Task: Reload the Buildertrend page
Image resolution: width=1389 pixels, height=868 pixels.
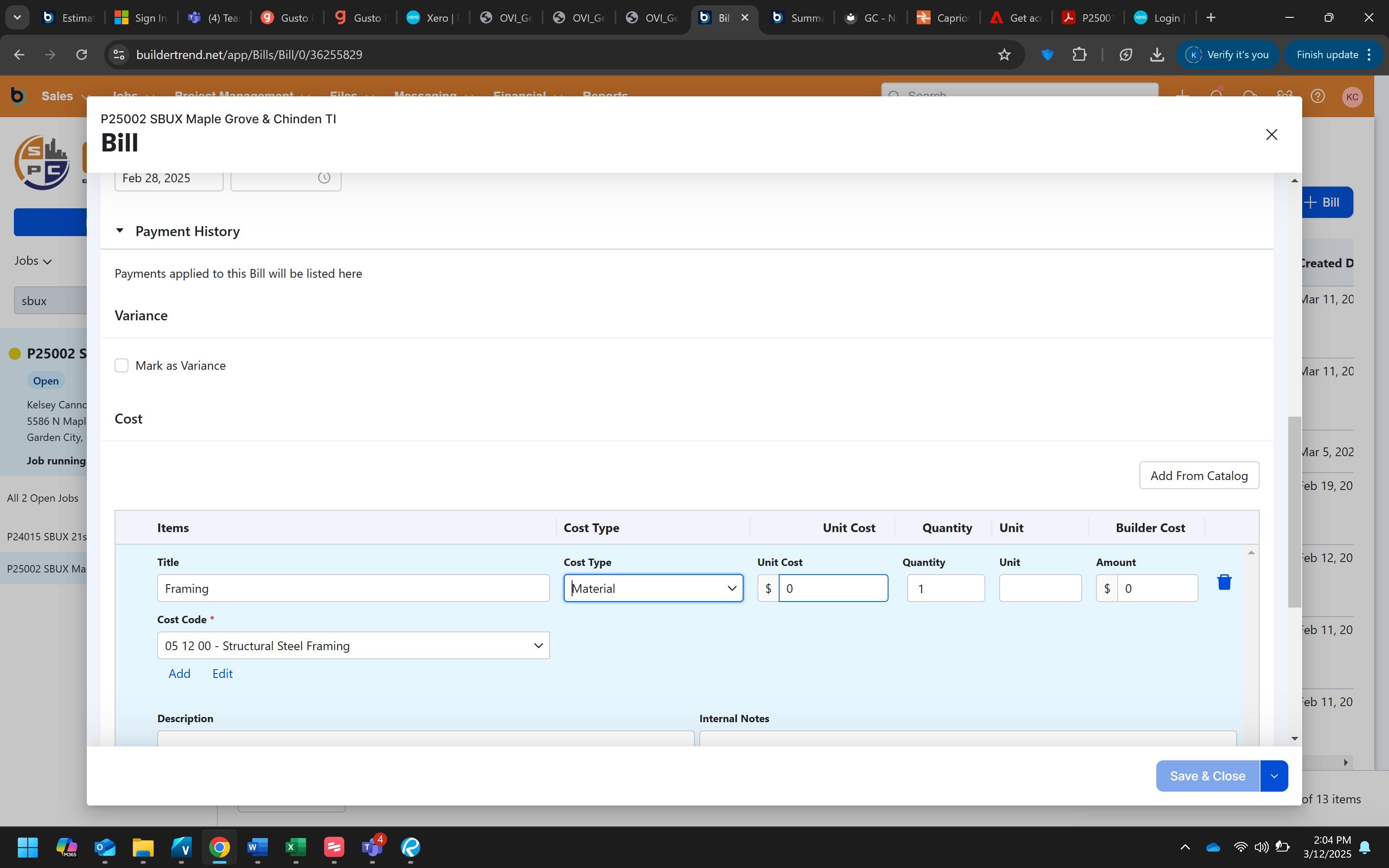Action: (82, 55)
